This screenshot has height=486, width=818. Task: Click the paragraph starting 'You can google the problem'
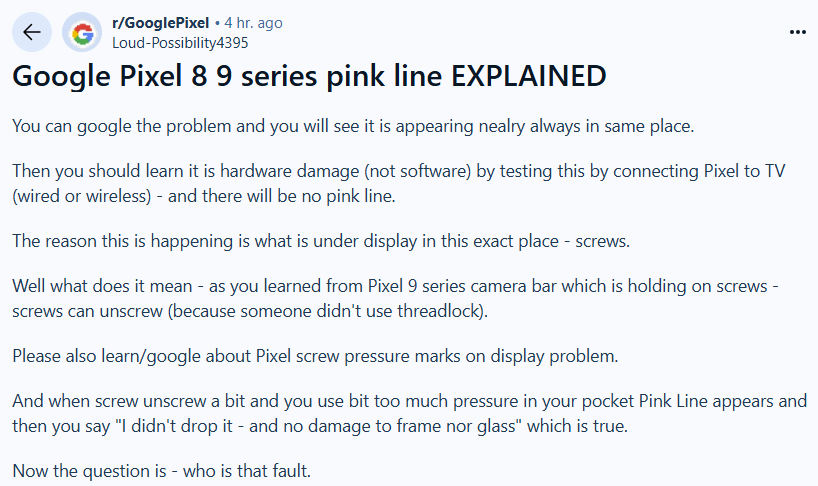pyautogui.click(x=353, y=126)
